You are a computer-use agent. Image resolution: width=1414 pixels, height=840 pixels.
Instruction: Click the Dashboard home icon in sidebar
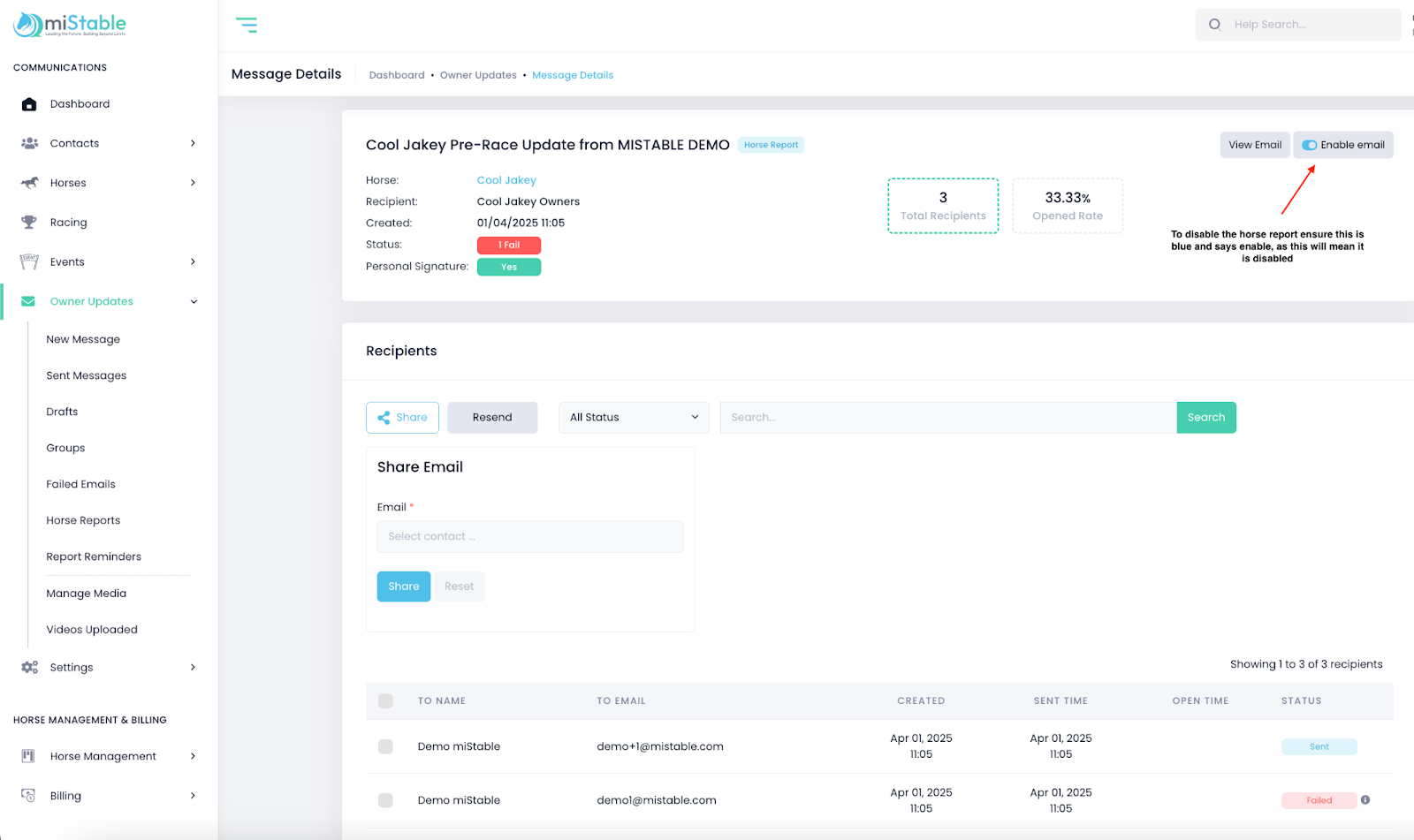tap(29, 104)
